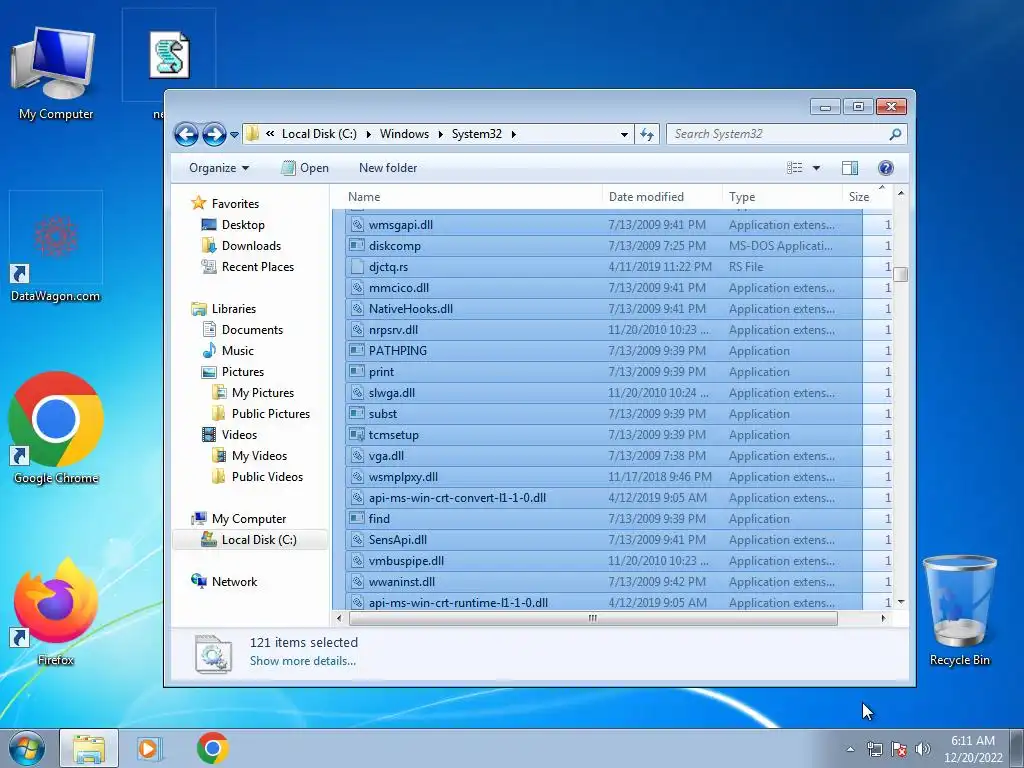
Task: Open the Organize menu
Action: 219,168
